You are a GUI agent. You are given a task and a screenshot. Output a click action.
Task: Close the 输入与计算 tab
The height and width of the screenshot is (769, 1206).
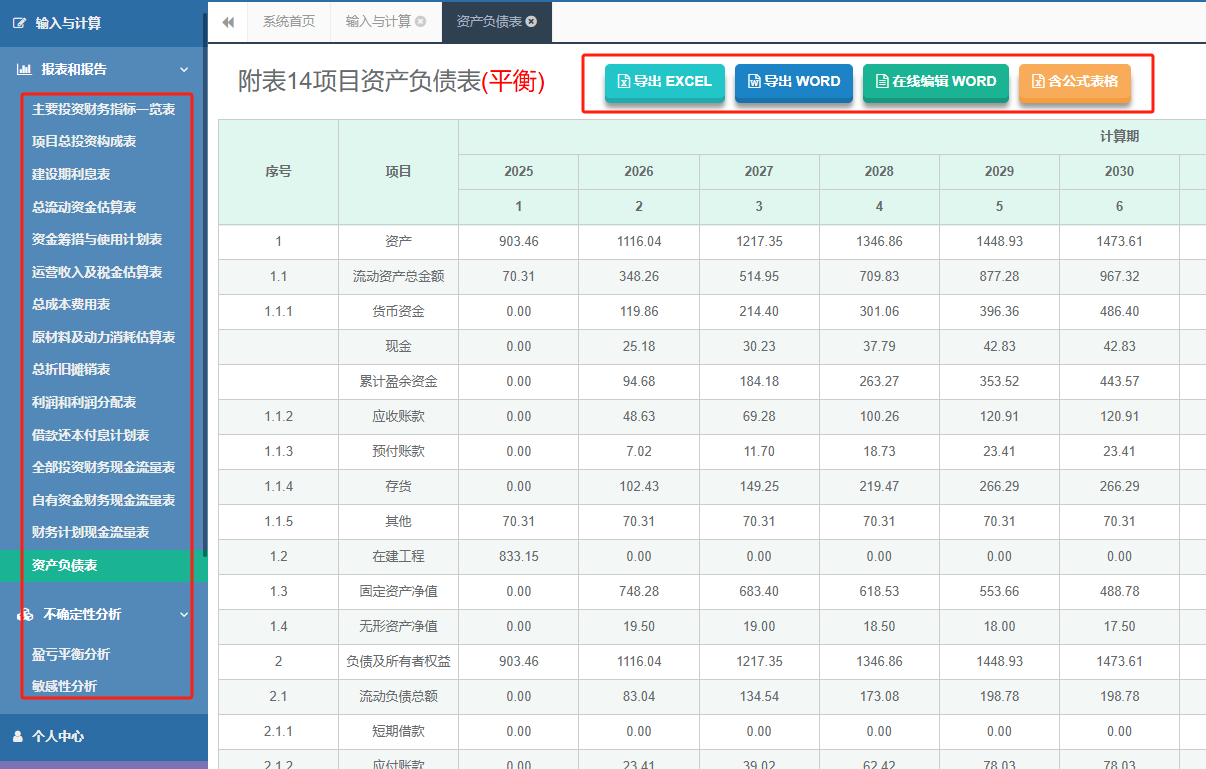pyautogui.click(x=420, y=22)
